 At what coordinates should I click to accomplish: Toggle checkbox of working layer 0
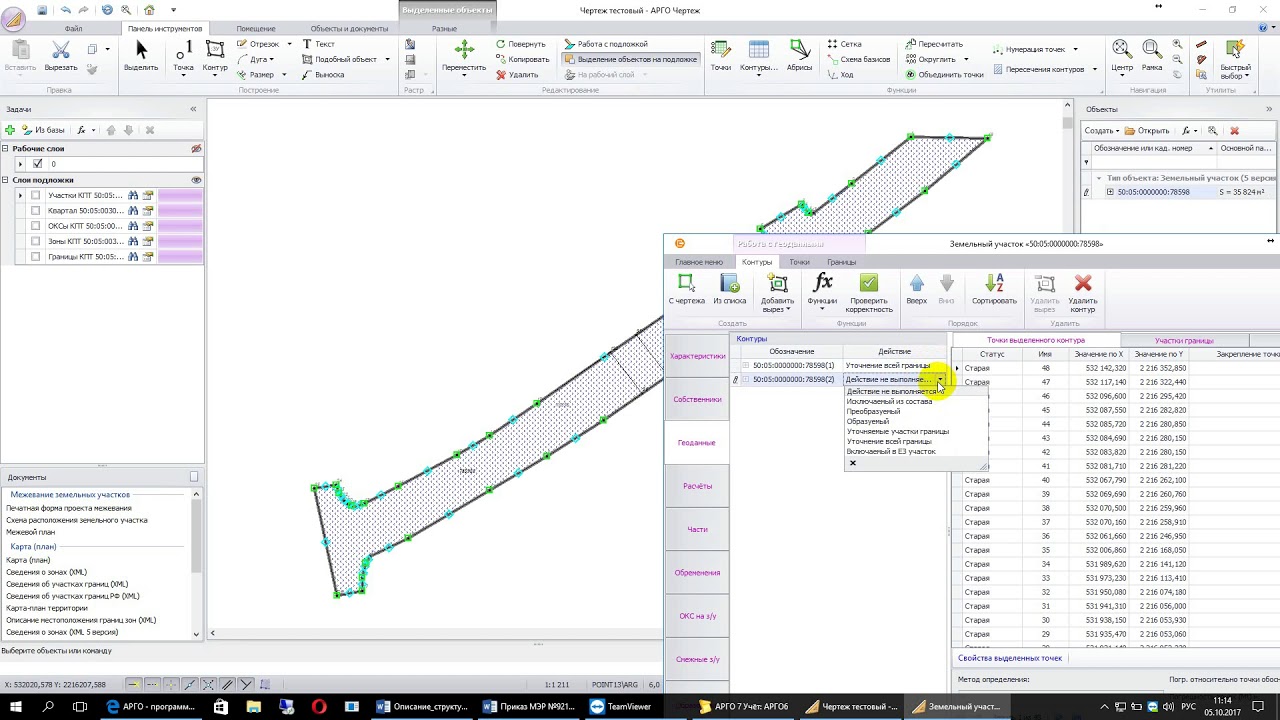click(38, 164)
